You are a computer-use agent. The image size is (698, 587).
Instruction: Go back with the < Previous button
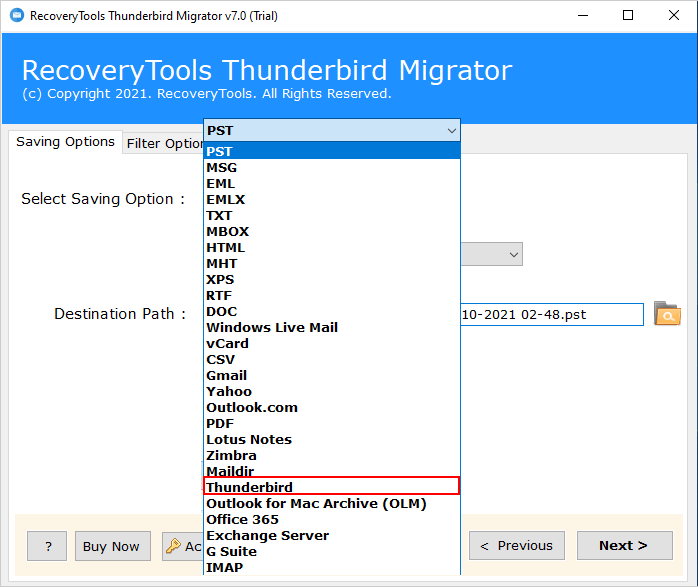click(517, 546)
